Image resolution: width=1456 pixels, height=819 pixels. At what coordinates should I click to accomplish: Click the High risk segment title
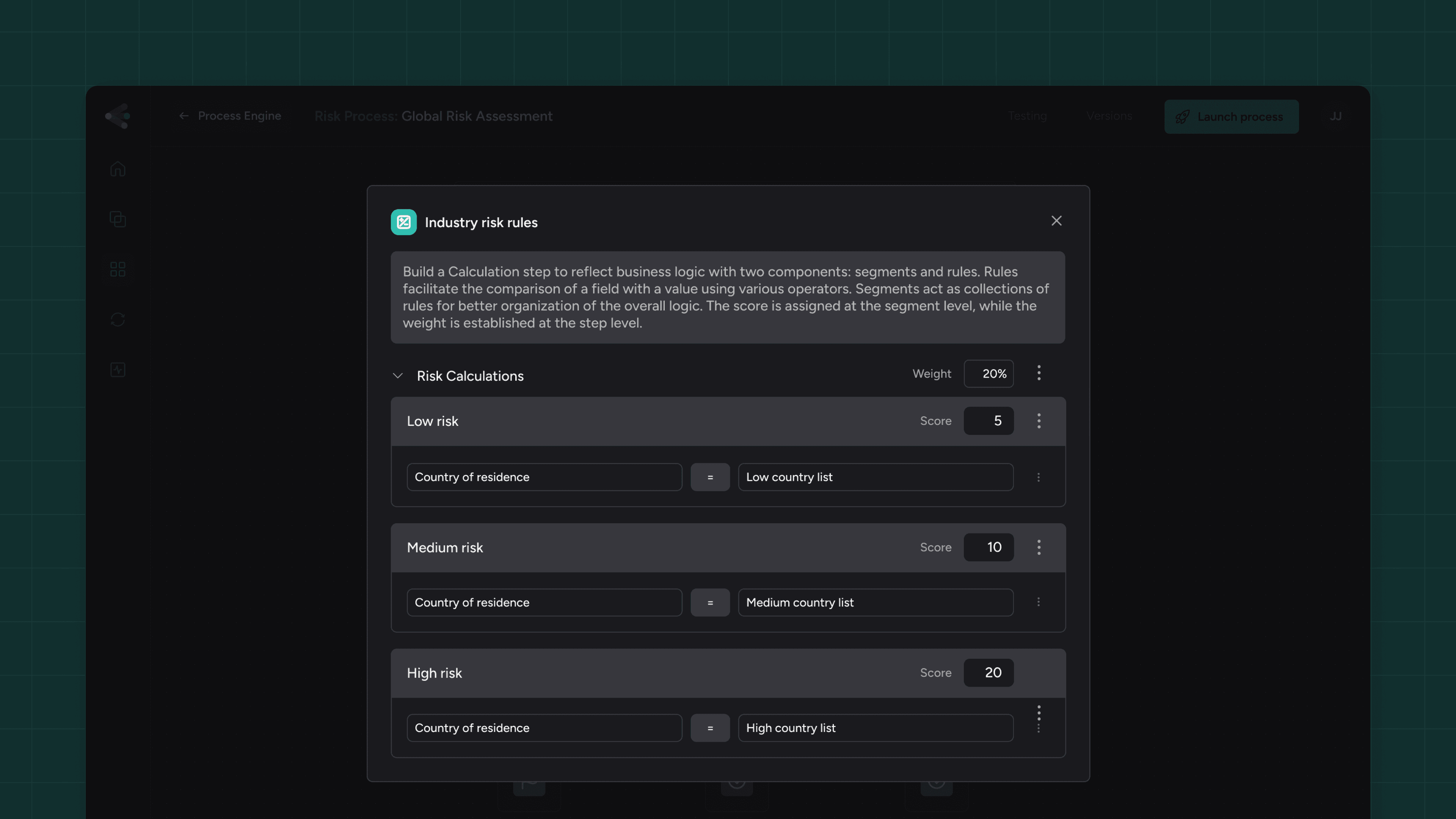(434, 673)
